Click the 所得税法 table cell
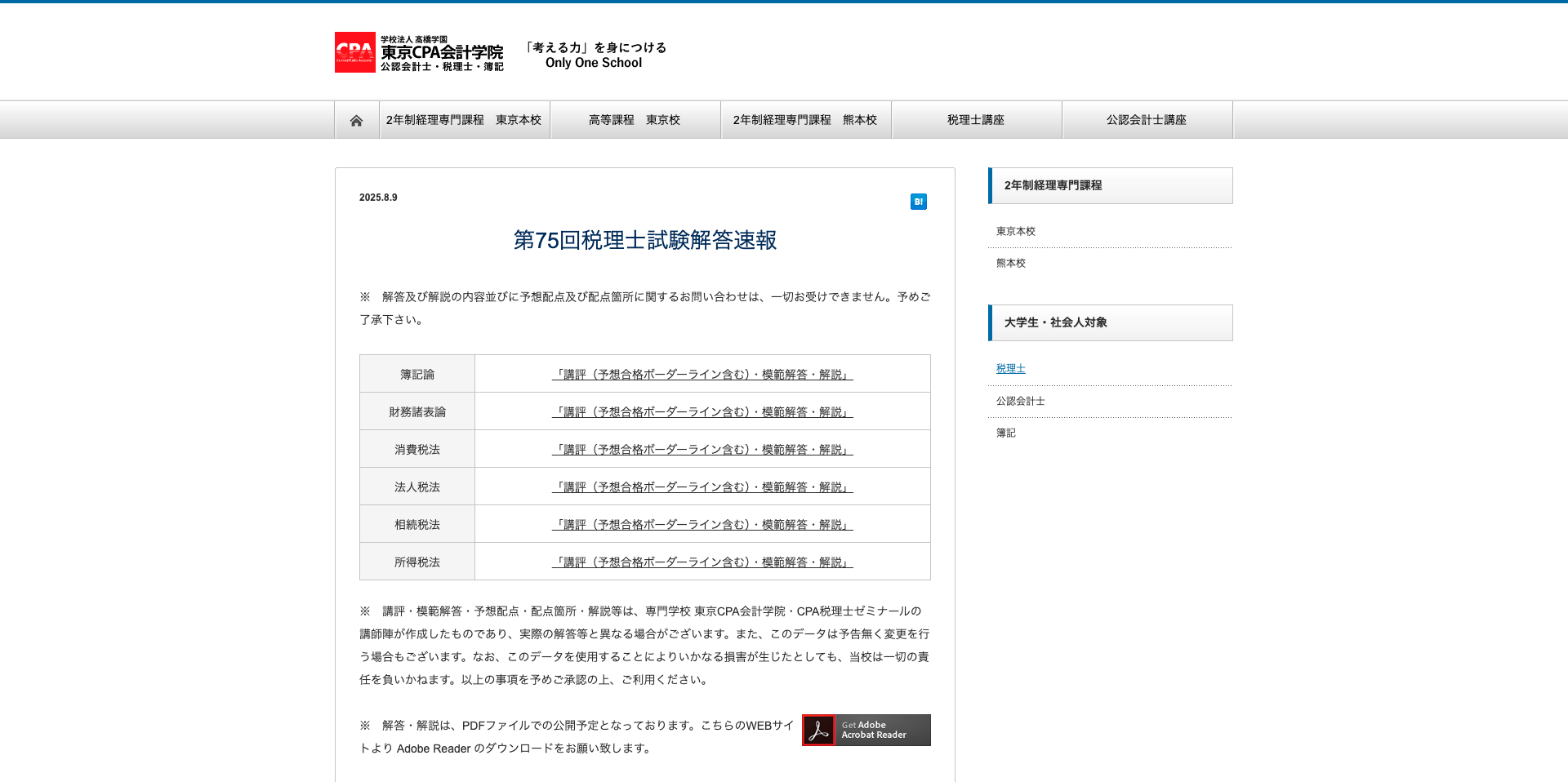Image resolution: width=1568 pixels, height=782 pixels. tap(417, 562)
